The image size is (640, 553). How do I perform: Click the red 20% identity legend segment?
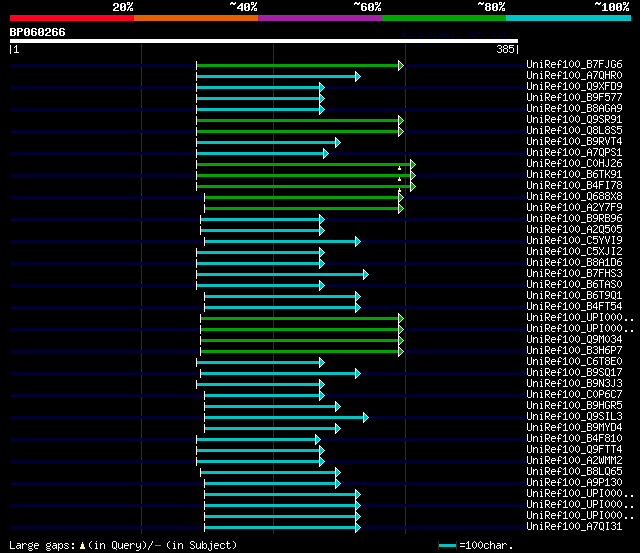(x=72, y=18)
